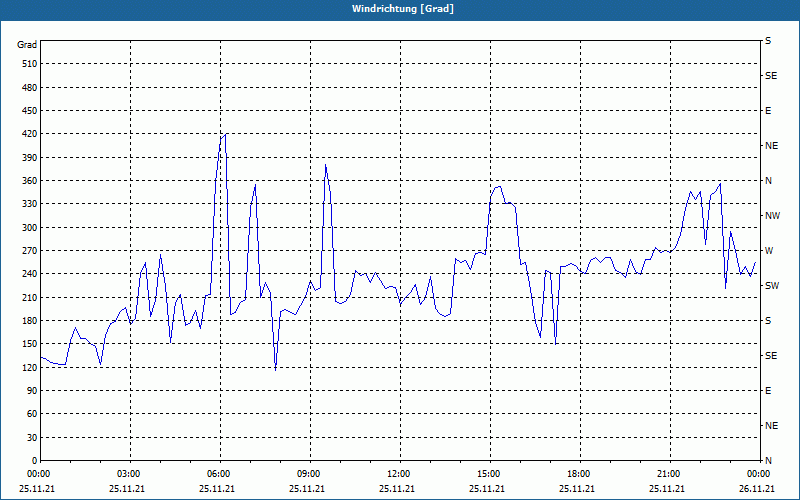Image resolution: width=800 pixels, height=500 pixels.
Task: Select the first 00:00 label starting the time axis
Action: [39, 474]
